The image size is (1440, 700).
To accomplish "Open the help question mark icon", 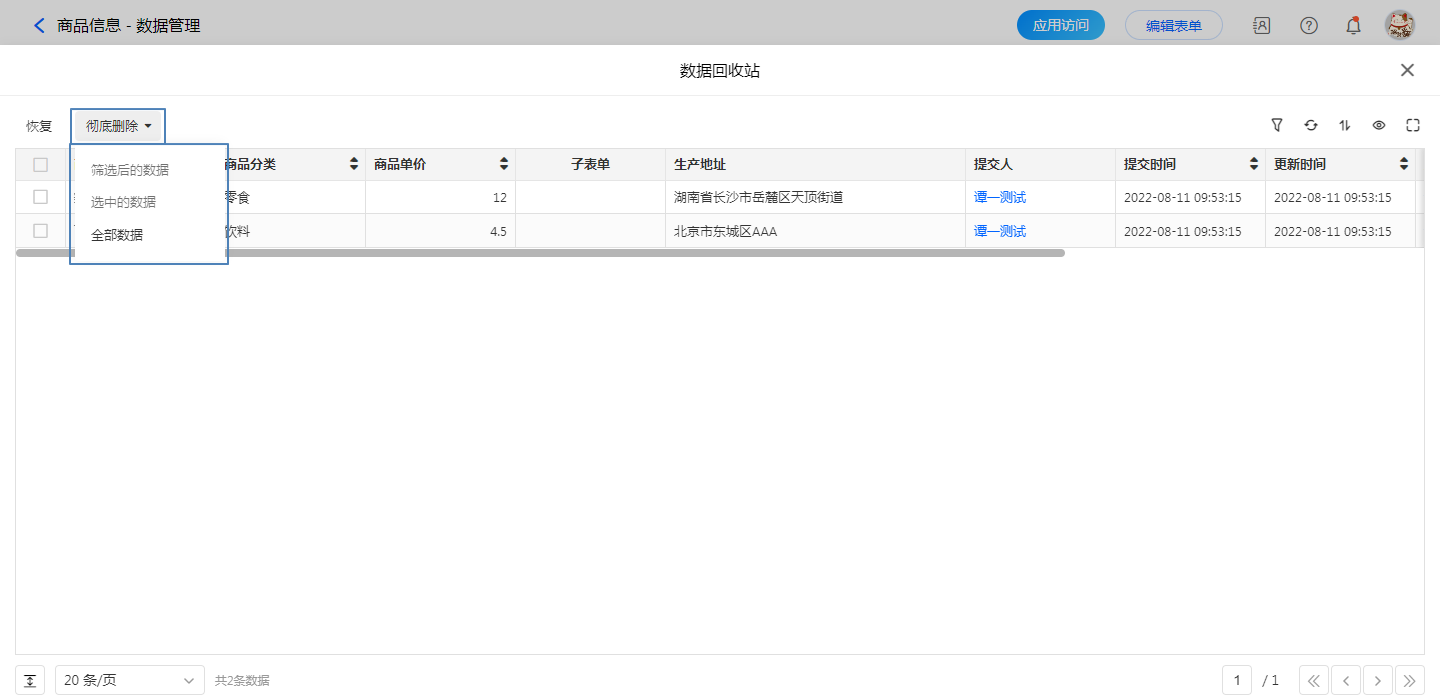I will tap(1308, 26).
